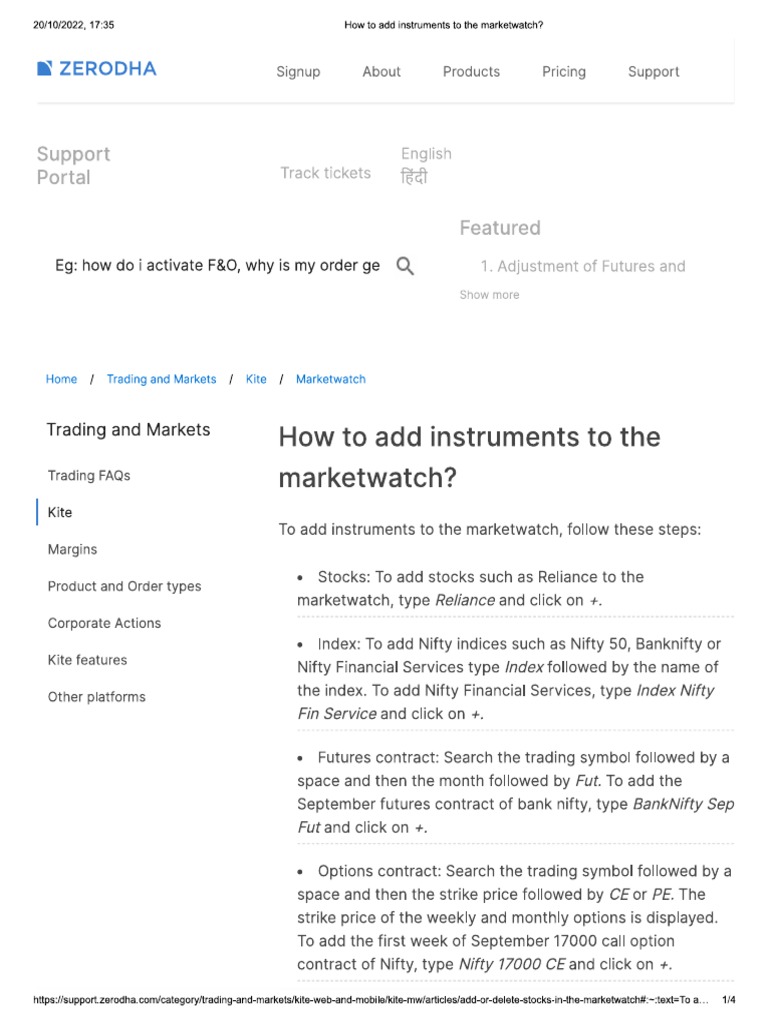768x1024 pixels.
Task: Click the search magnifier icon
Action: tap(405, 266)
